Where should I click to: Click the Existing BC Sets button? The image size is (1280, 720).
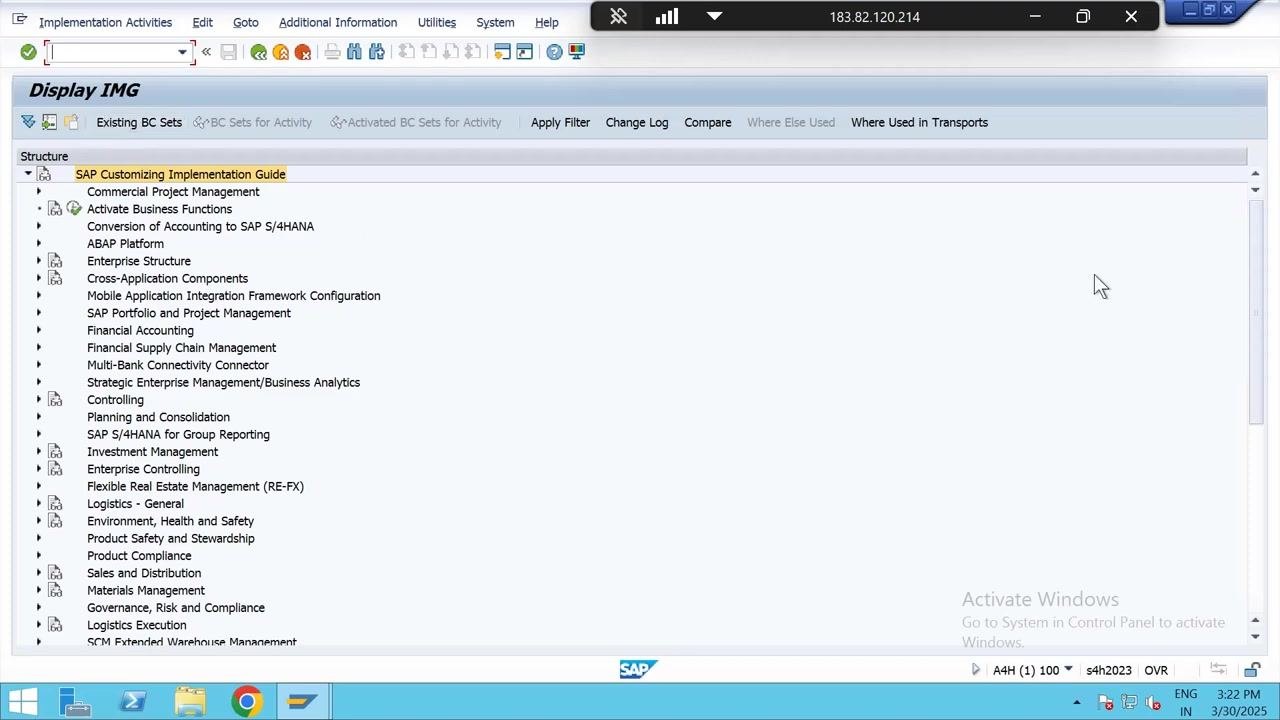[x=139, y=122]
